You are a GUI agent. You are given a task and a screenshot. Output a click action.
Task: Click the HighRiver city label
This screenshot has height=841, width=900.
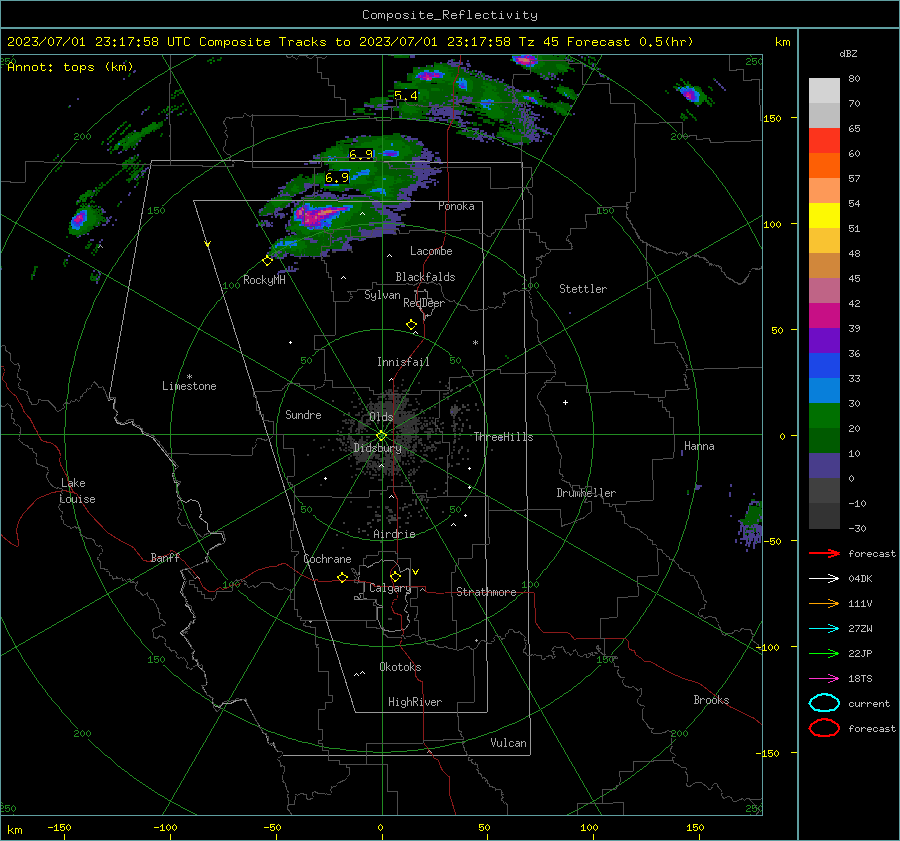[415, 702]
